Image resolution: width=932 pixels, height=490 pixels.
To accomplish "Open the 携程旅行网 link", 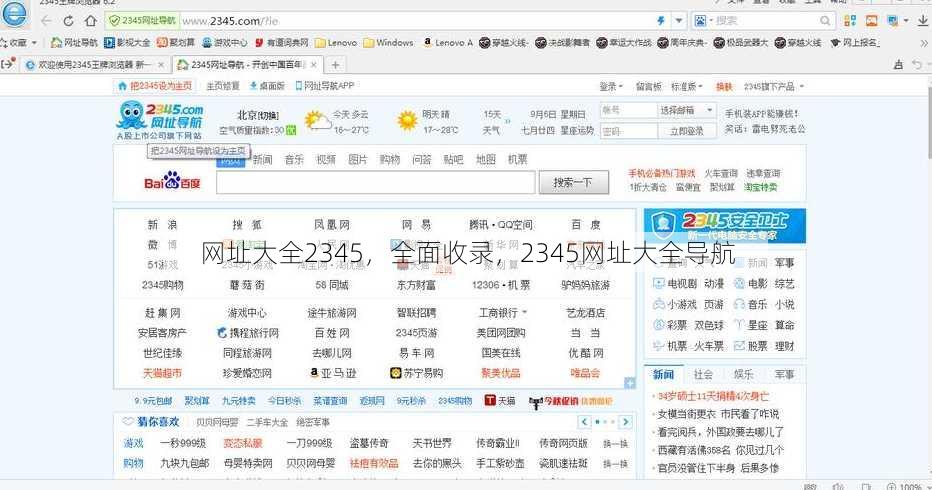I will click(248, 333).
